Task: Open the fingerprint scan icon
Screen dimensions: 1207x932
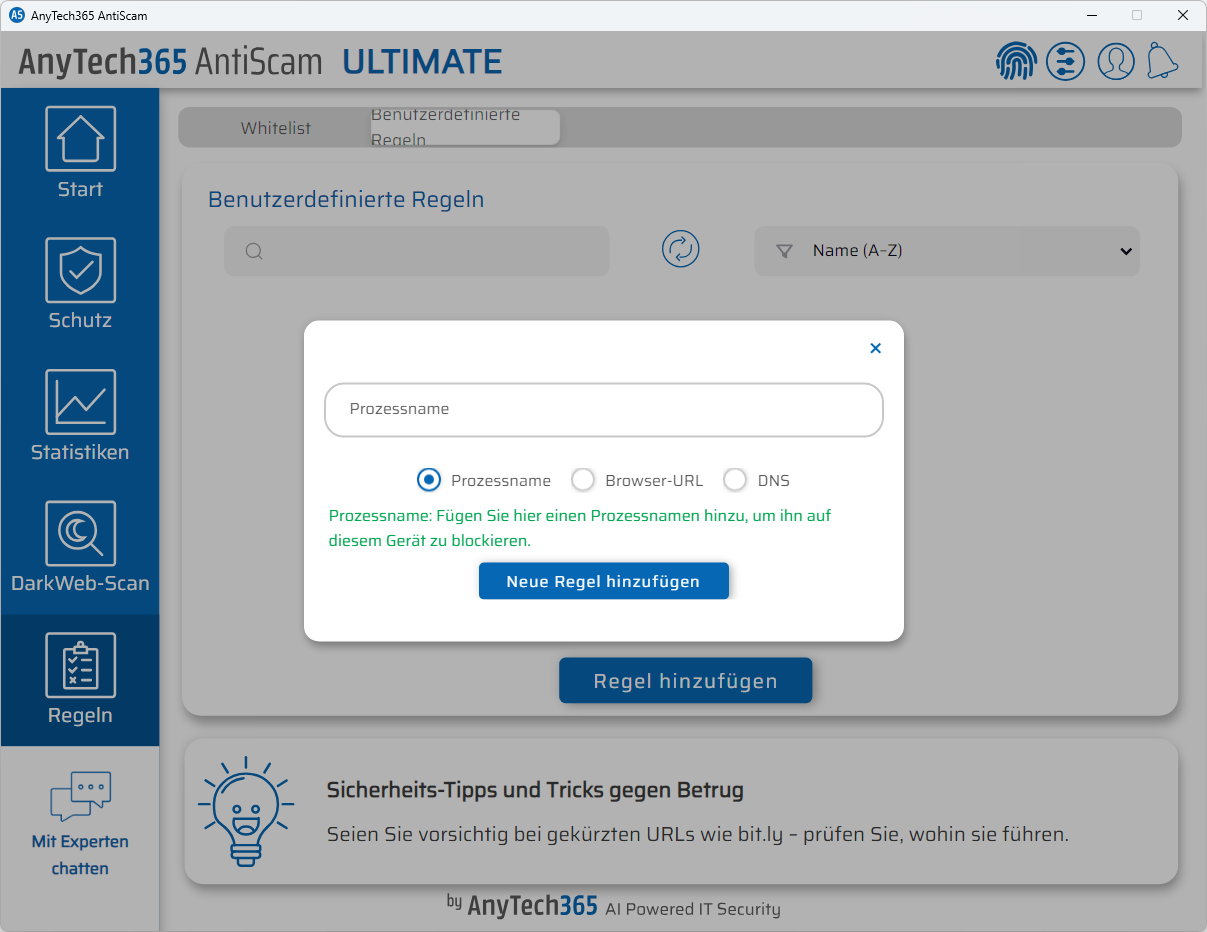Action: pos(1016,61)
